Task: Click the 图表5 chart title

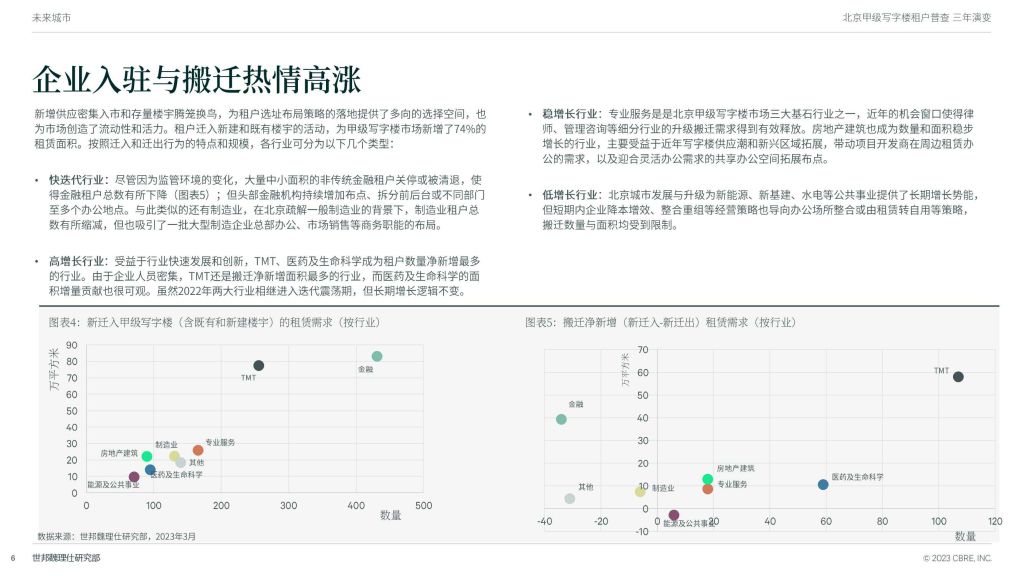Action: (660, 322)
